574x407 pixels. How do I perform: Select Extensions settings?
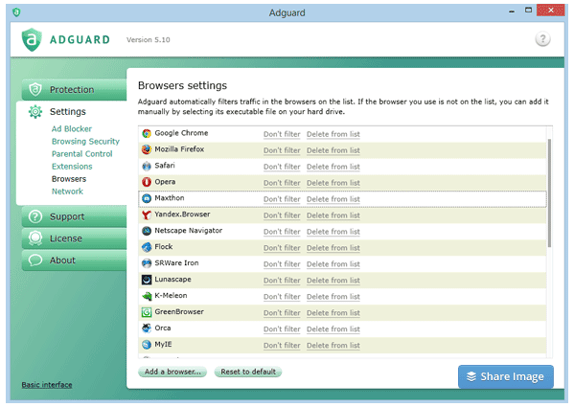click(72, 167)
